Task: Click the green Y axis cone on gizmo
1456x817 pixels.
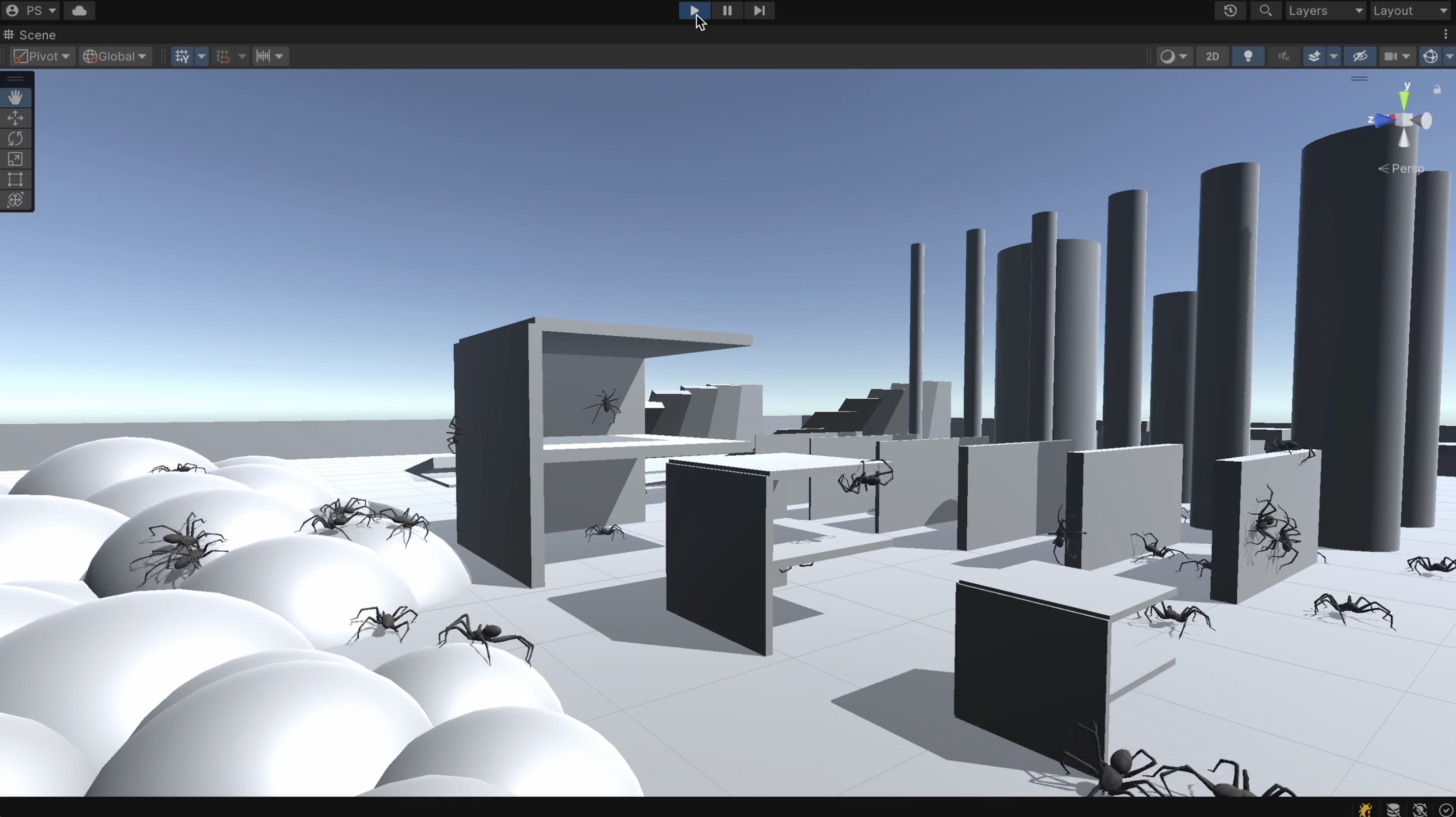Action: tap(1405, 100)
